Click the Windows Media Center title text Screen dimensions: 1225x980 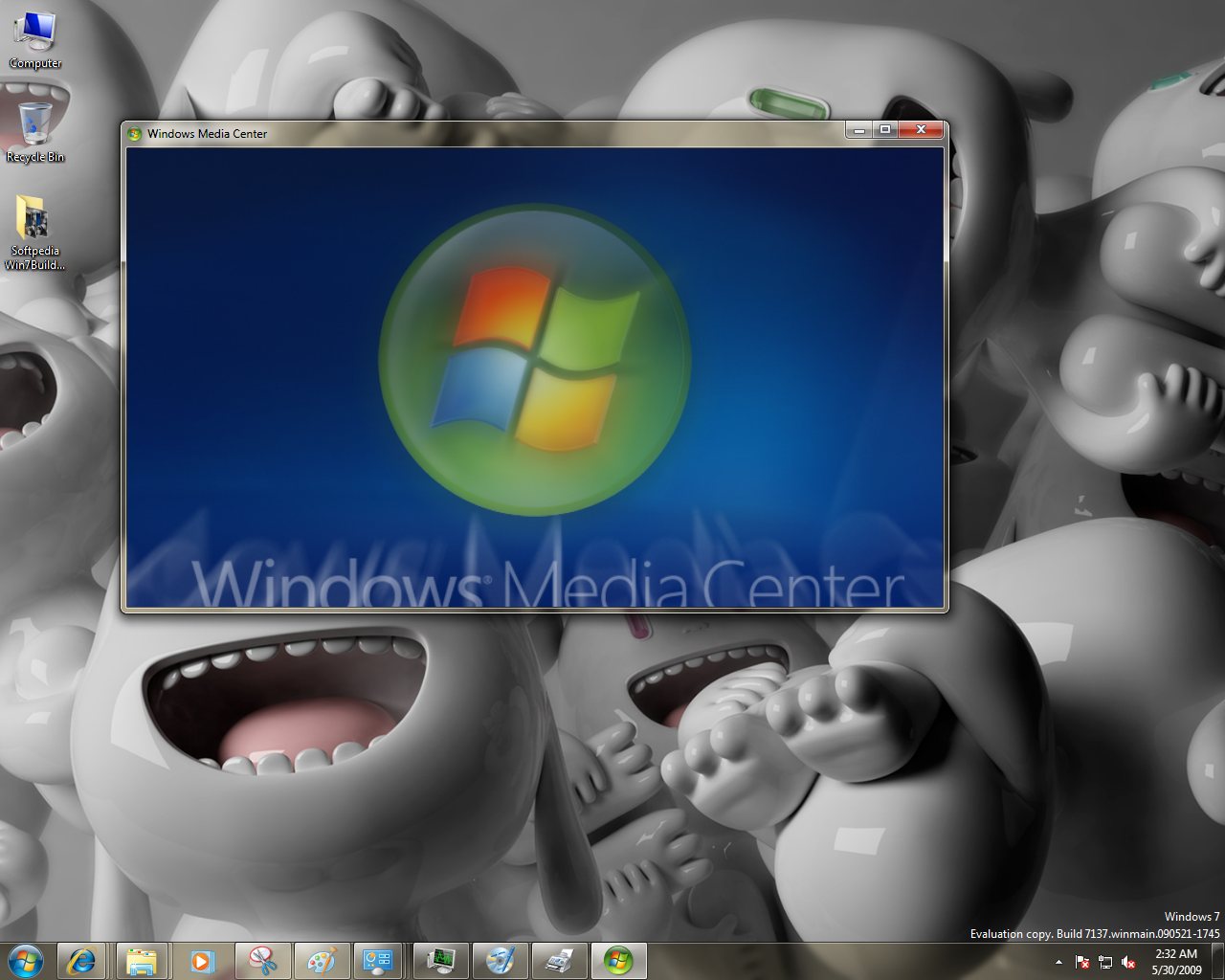(208, 134)
